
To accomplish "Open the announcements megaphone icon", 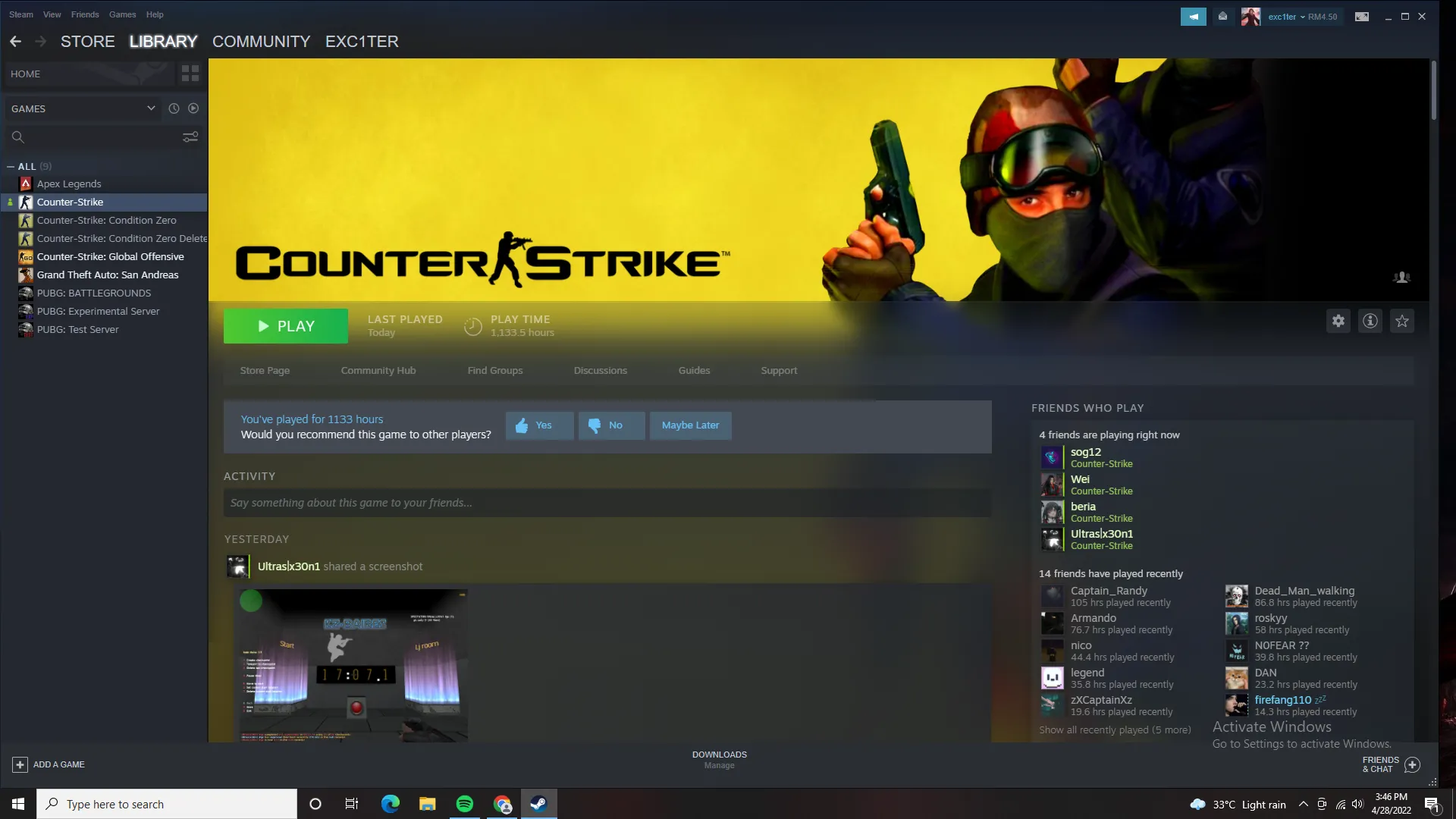I will pos(1194,17).
